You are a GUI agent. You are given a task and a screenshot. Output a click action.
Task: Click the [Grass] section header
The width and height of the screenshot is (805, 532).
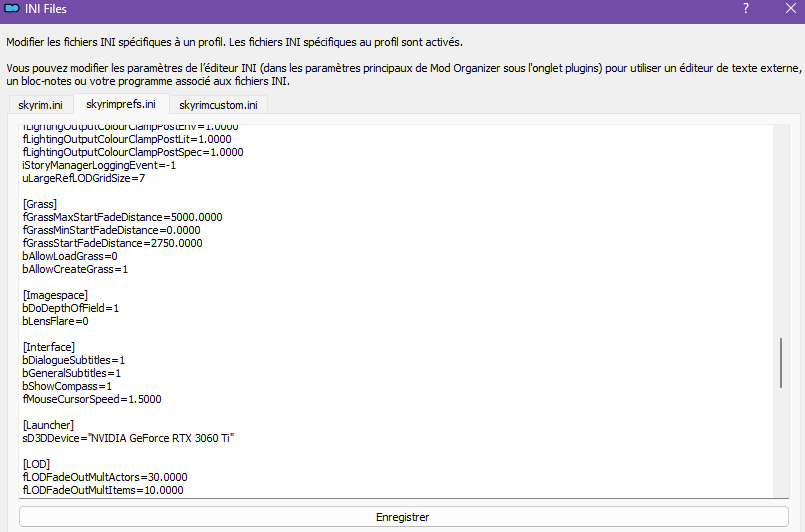[x=40, y=204]
